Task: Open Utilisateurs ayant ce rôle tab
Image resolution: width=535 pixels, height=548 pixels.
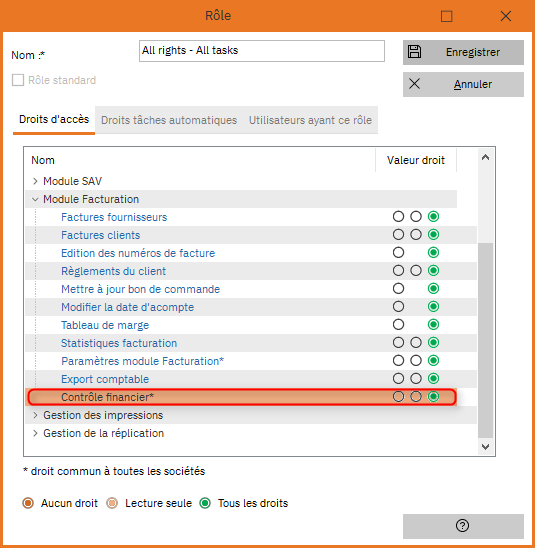Action: 310,120
